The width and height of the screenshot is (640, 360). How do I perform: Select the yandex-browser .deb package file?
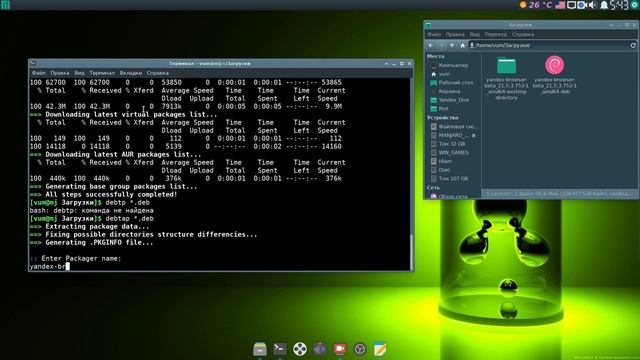click(x=554, y=75)
